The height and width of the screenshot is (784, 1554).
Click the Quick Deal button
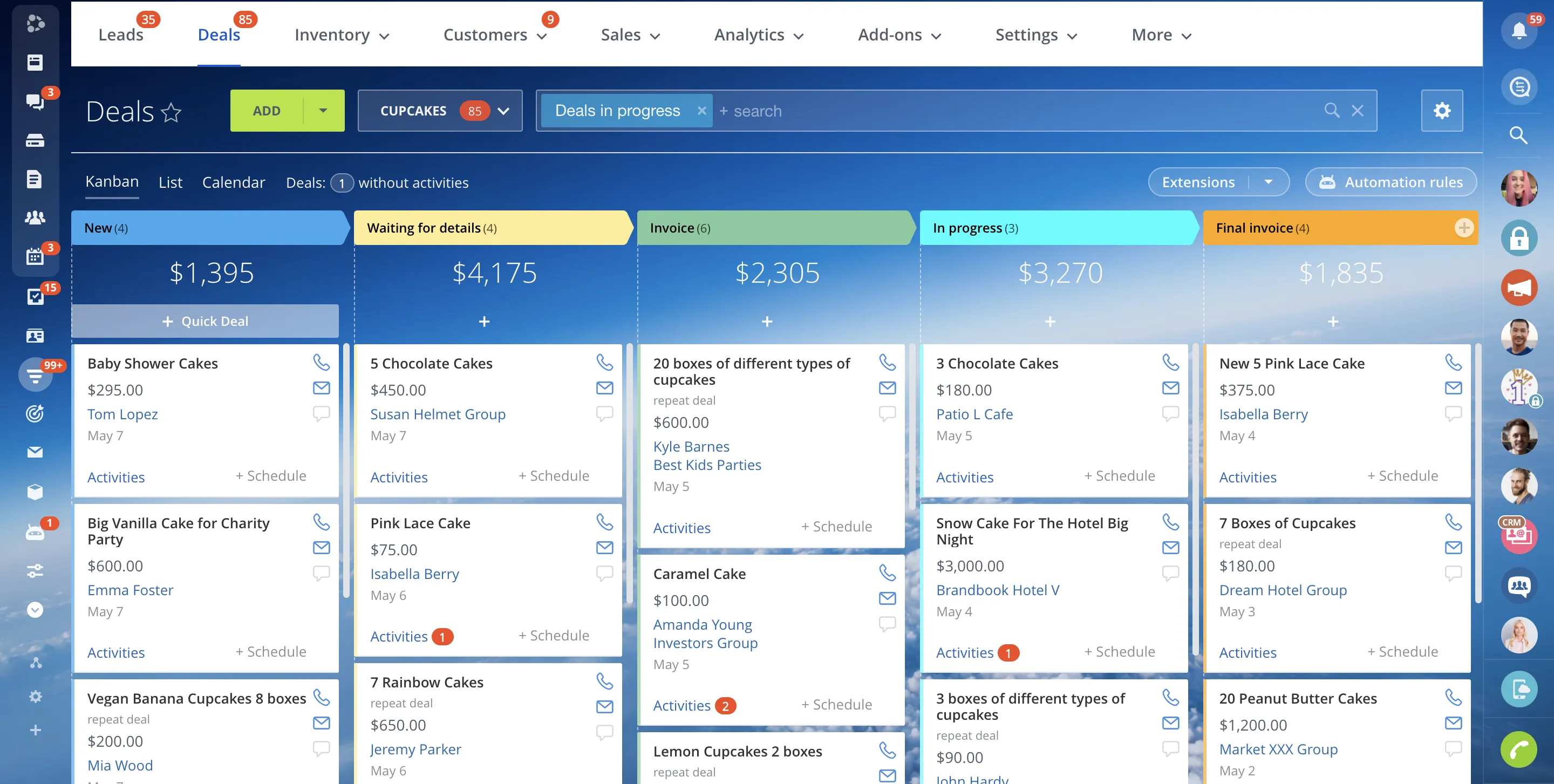click(205, 321)
